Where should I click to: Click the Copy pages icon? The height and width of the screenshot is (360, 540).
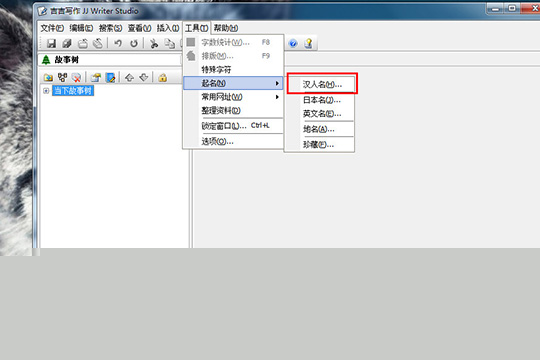(x=169, y=43)
